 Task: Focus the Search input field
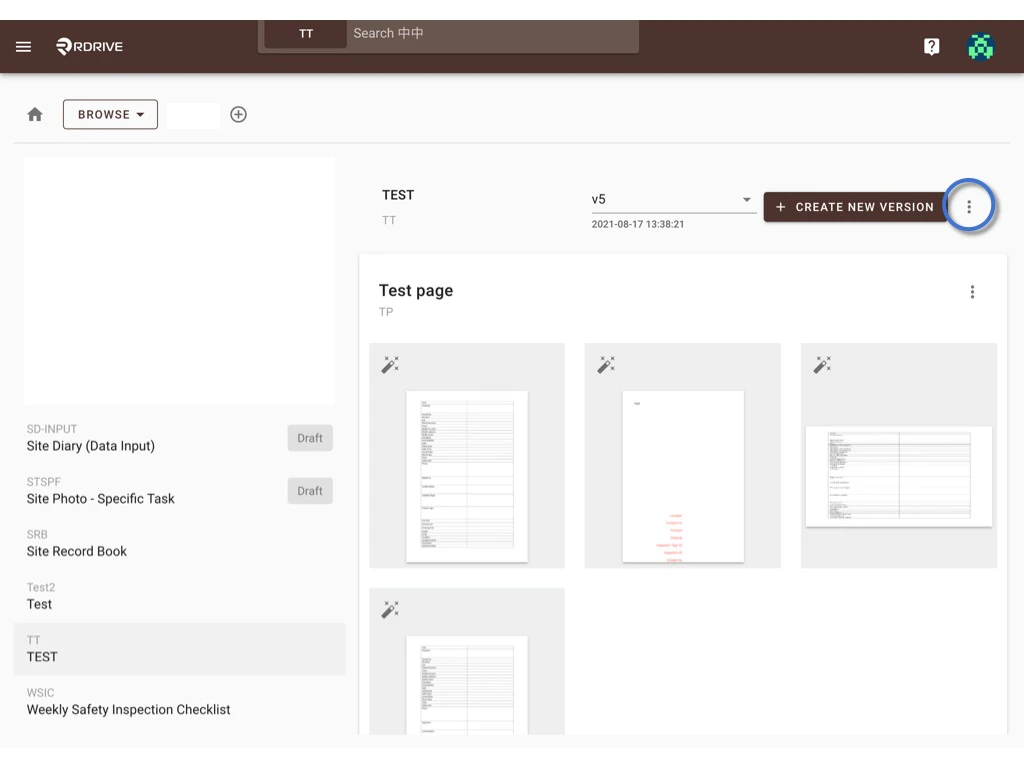coord(492,33)
